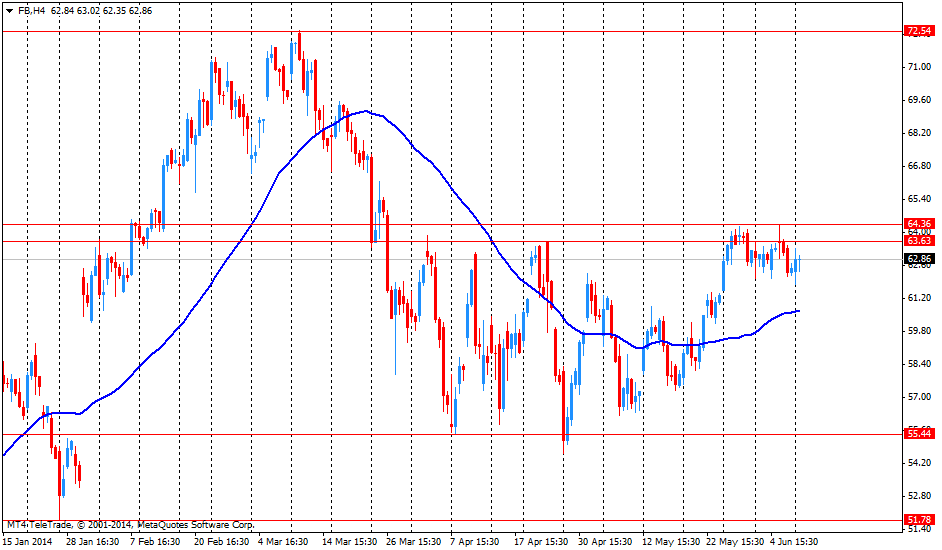Select the 63.63 horizontal line label
Image resolution: width=942 pixels, height=550 pixels.
(919, 241)
